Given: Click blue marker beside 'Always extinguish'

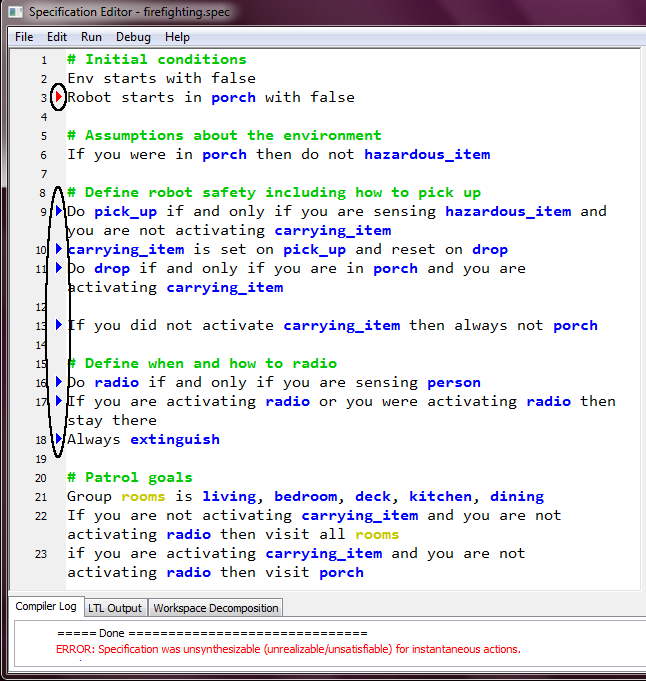Looking at the screenshot, I should pyautogui.click(x=59, y=439).
